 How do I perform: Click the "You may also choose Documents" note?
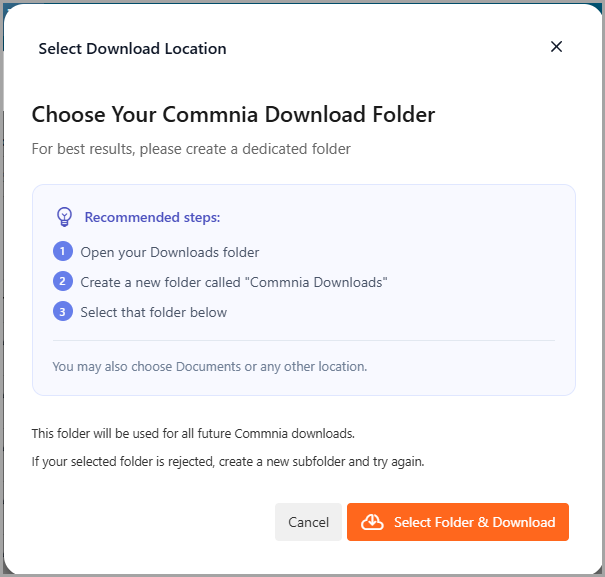(209, 366)
